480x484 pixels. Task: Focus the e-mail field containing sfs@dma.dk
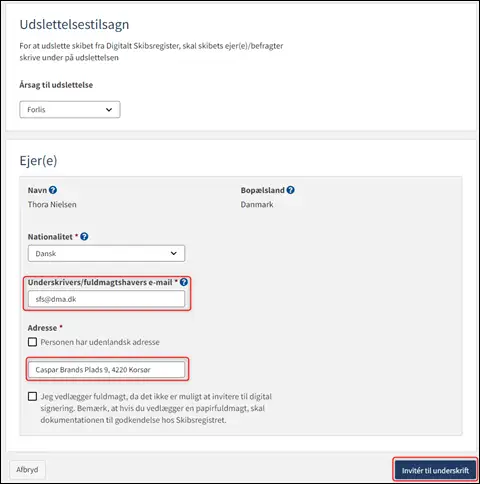click(x=106, y=299)
